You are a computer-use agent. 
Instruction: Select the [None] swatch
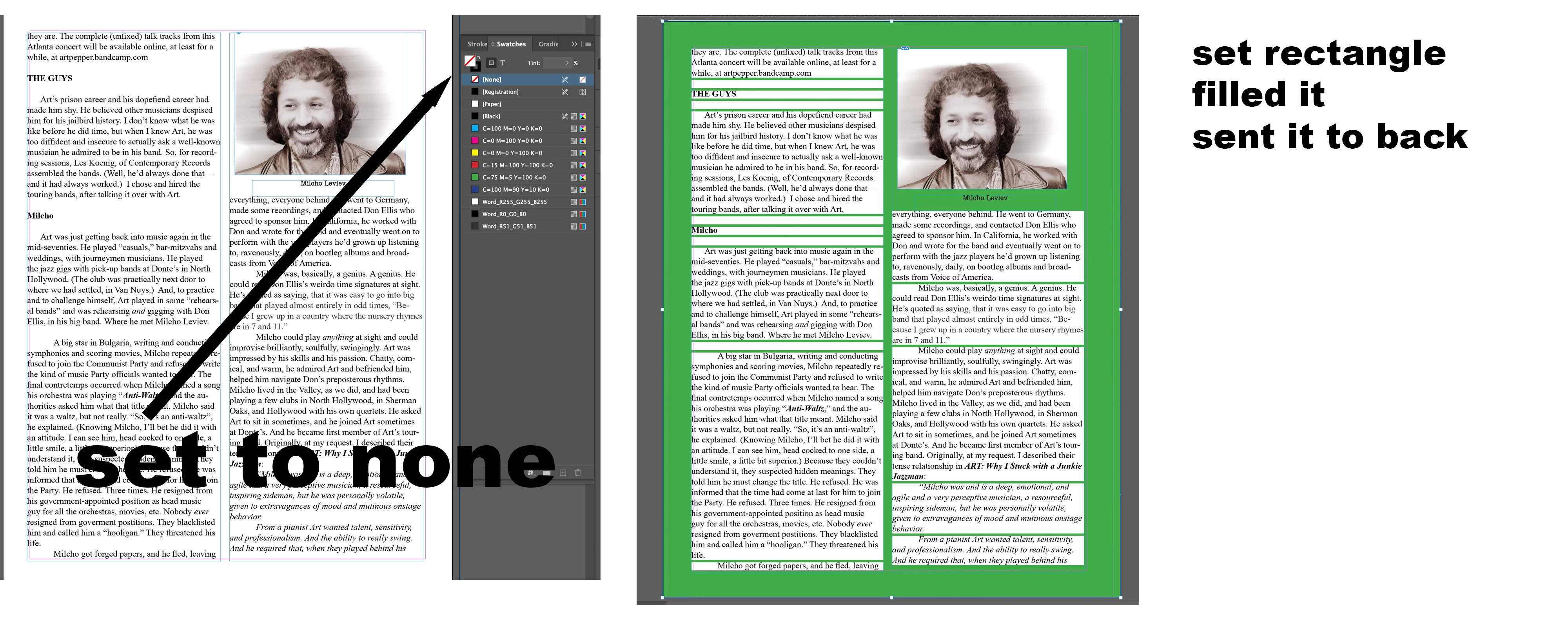492,80
